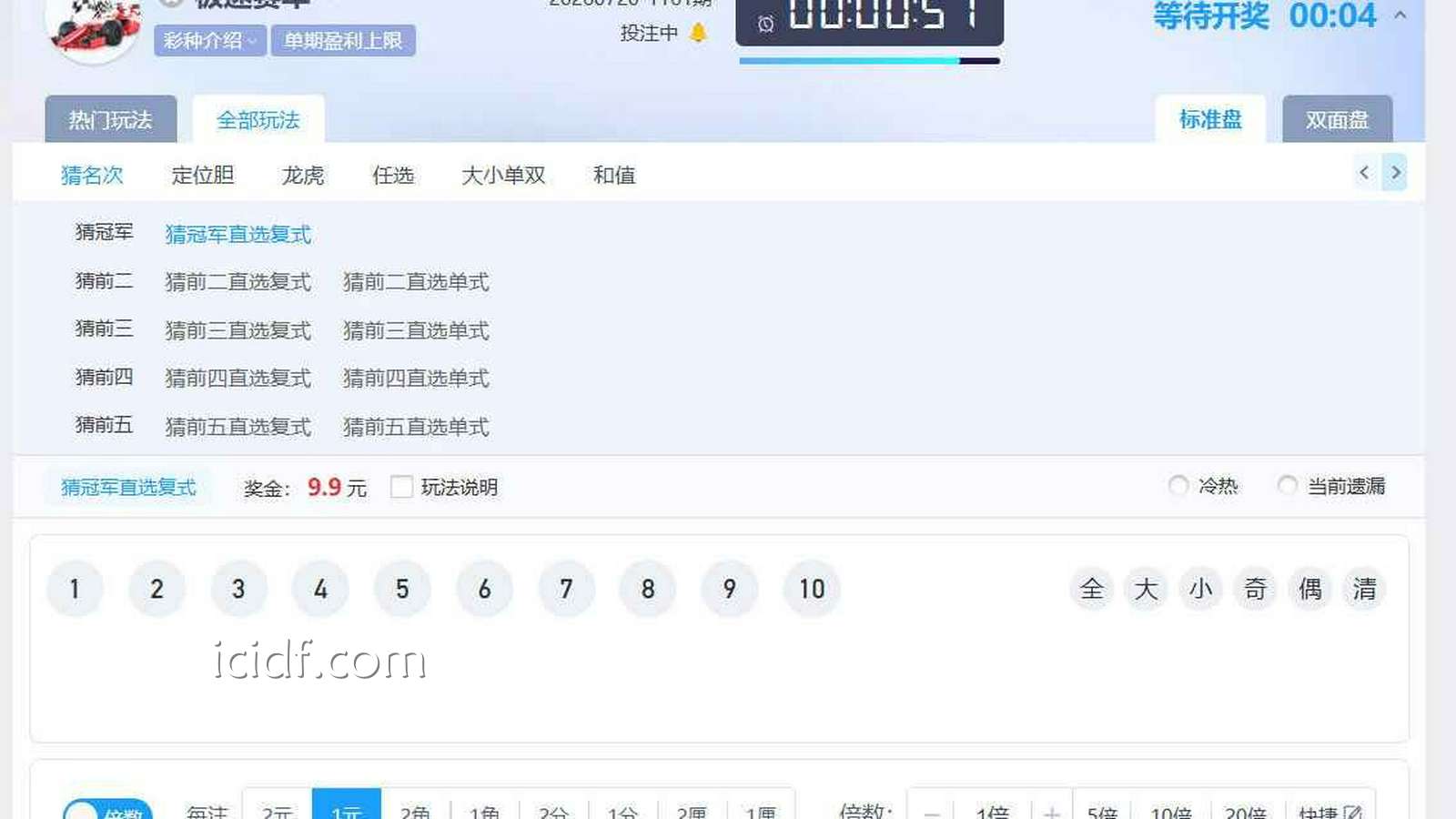Select 猜前五直选复式 play type

238,427
